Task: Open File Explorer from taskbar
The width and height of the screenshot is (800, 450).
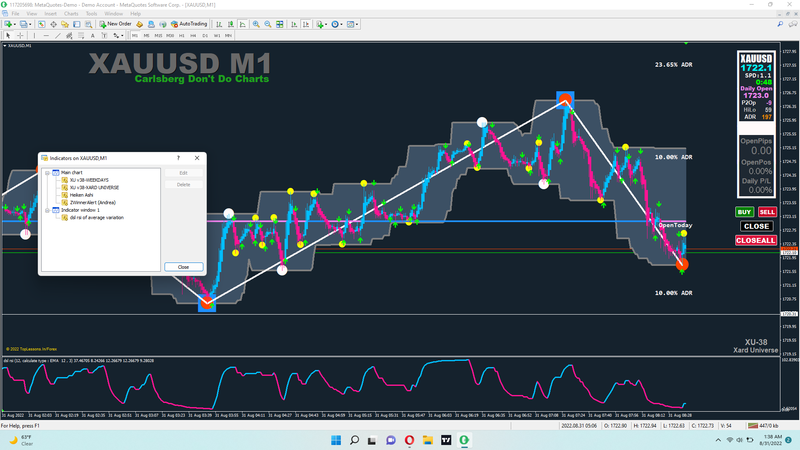Action: (428, 440)
